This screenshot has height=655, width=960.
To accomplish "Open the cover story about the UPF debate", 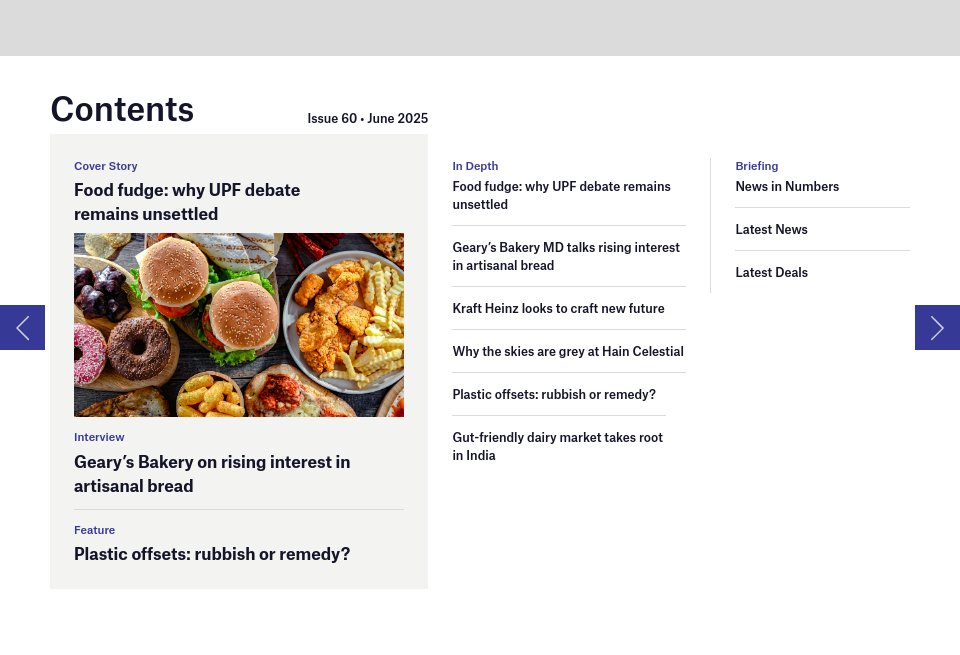I will [x=186, y=201].
